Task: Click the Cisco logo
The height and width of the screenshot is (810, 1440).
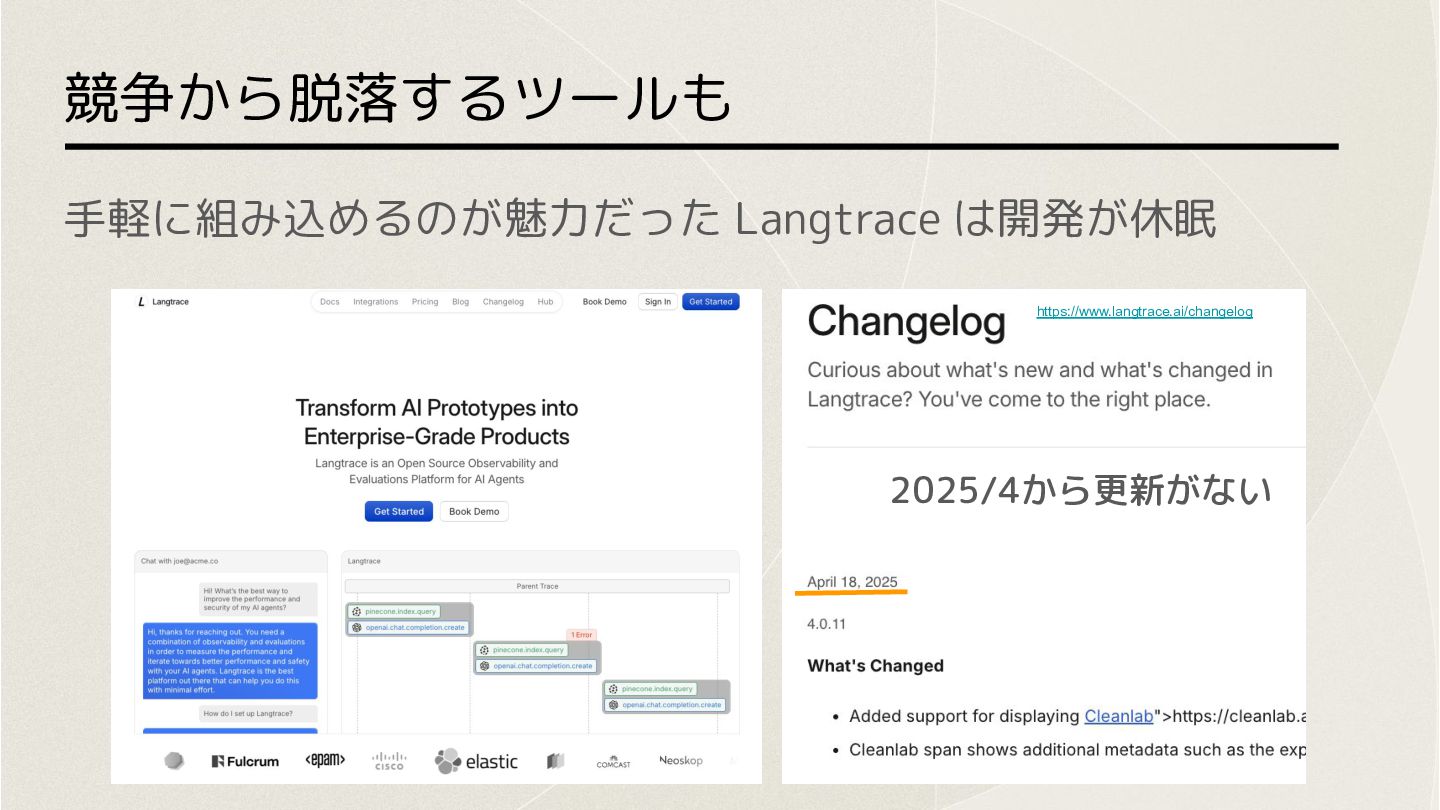Action: [x=389, y=761]
